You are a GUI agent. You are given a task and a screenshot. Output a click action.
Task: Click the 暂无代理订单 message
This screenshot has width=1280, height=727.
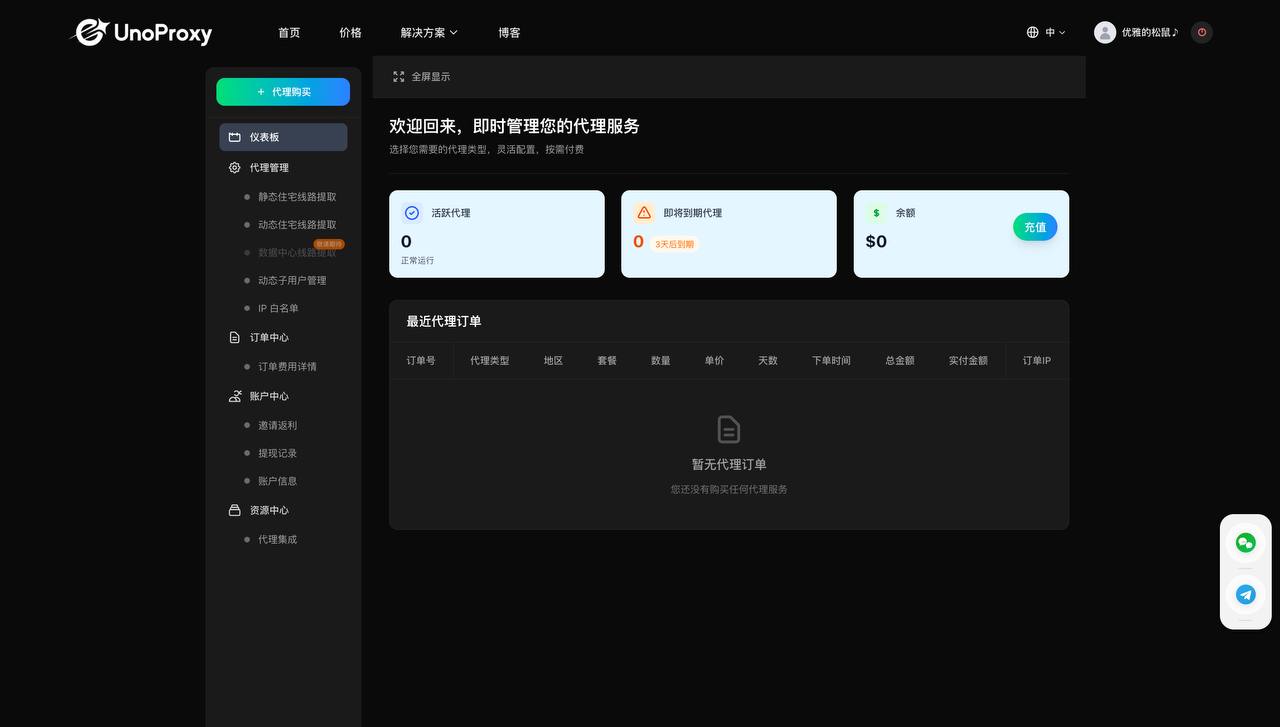[x=729, y=465]
